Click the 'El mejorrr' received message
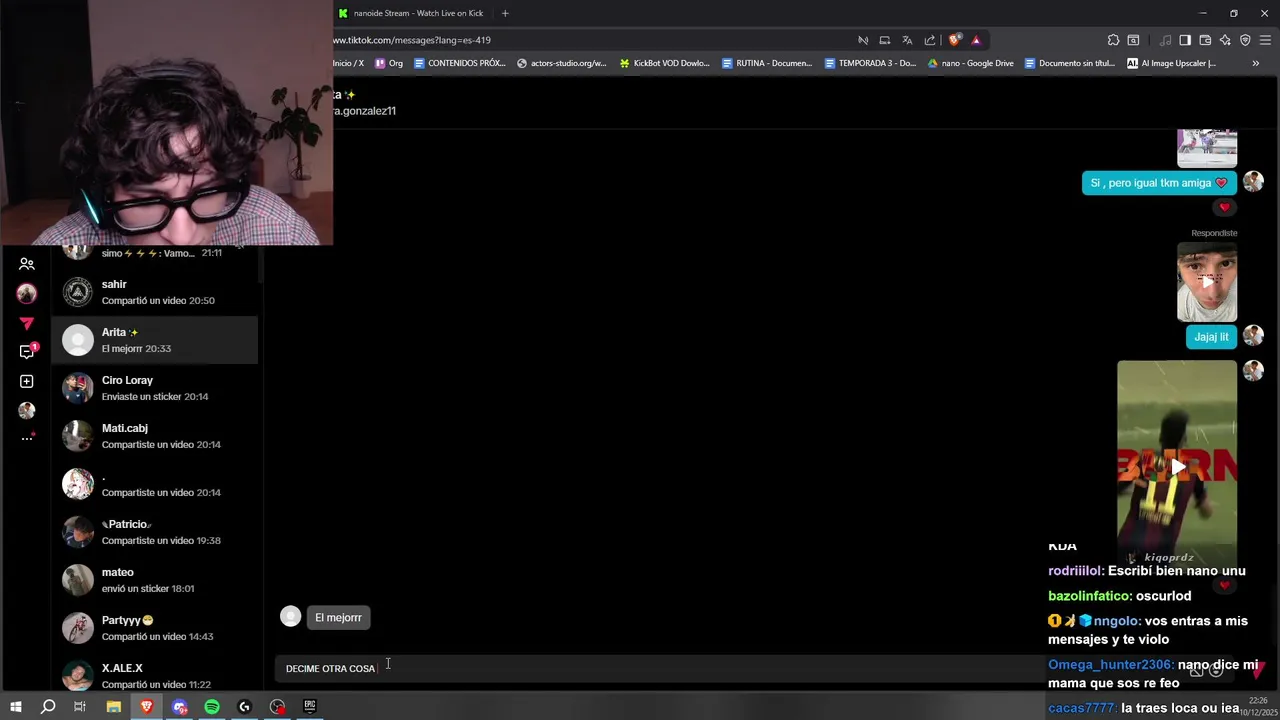The width and height of the screenshot is (1280, 720). point(338,617)
